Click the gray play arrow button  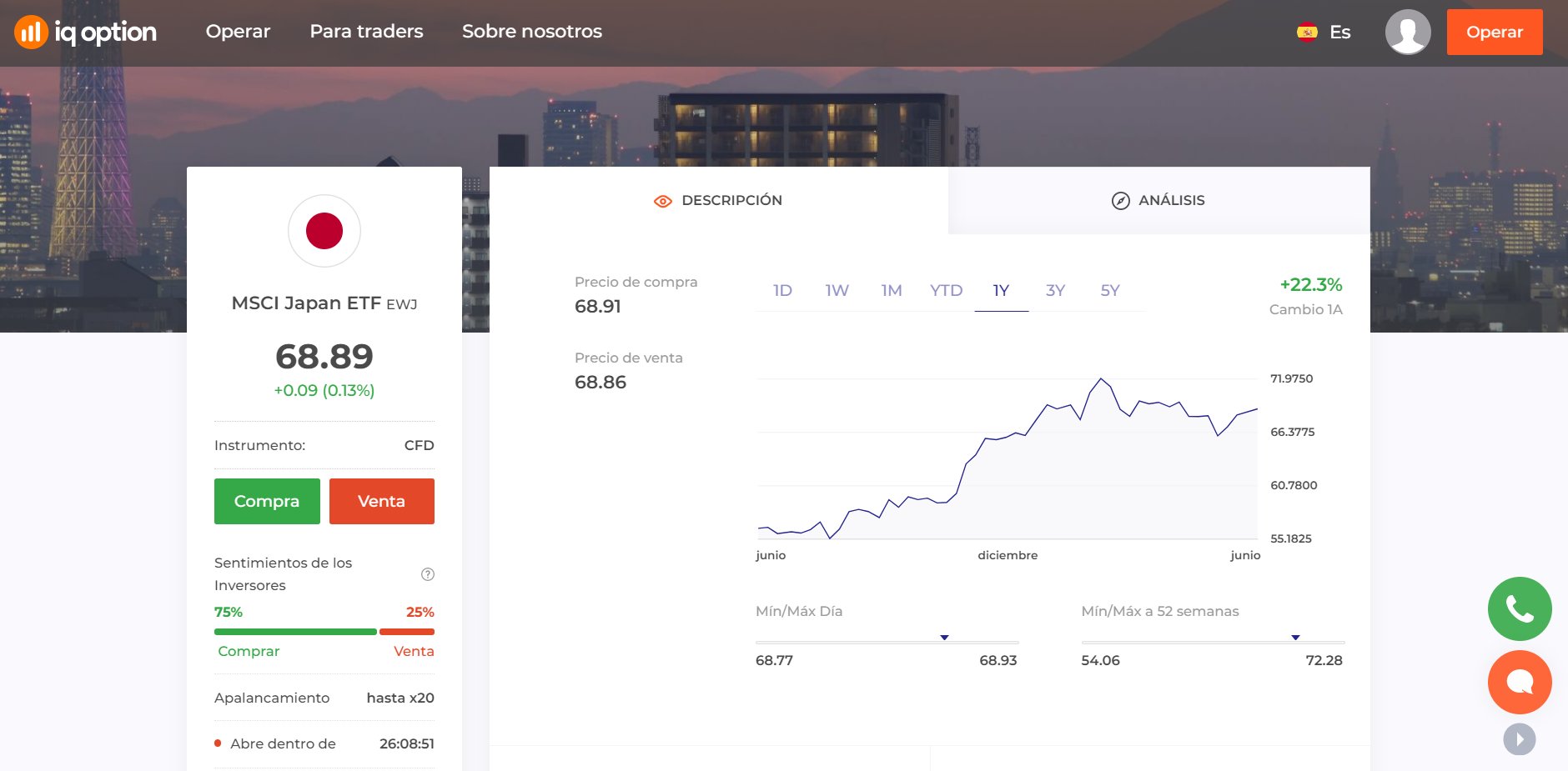1520,739
